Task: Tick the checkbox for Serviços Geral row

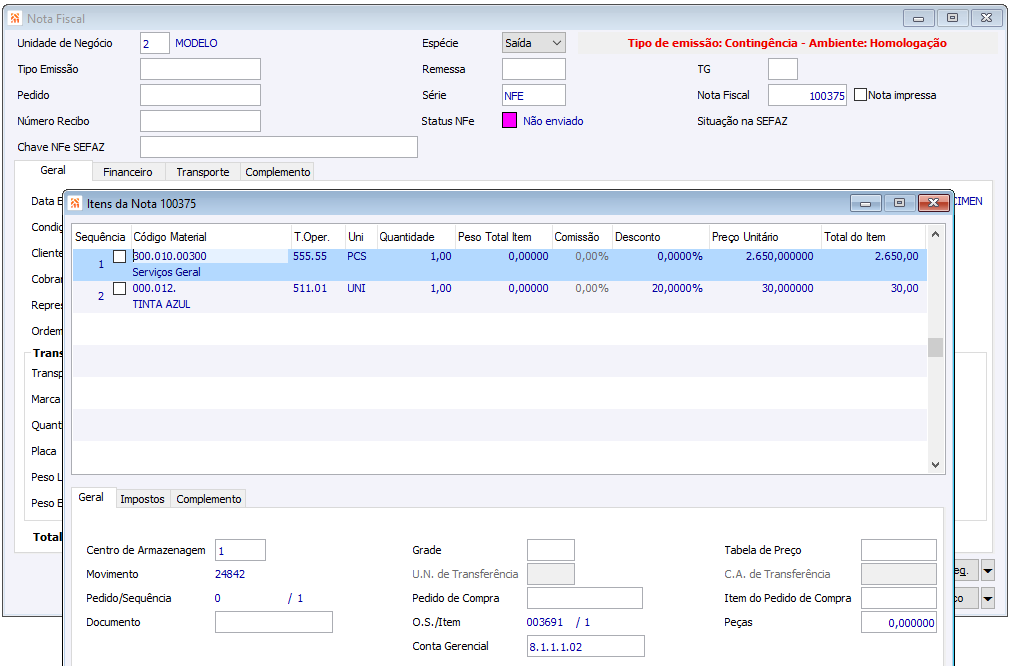Action: (x=120, y=257)
